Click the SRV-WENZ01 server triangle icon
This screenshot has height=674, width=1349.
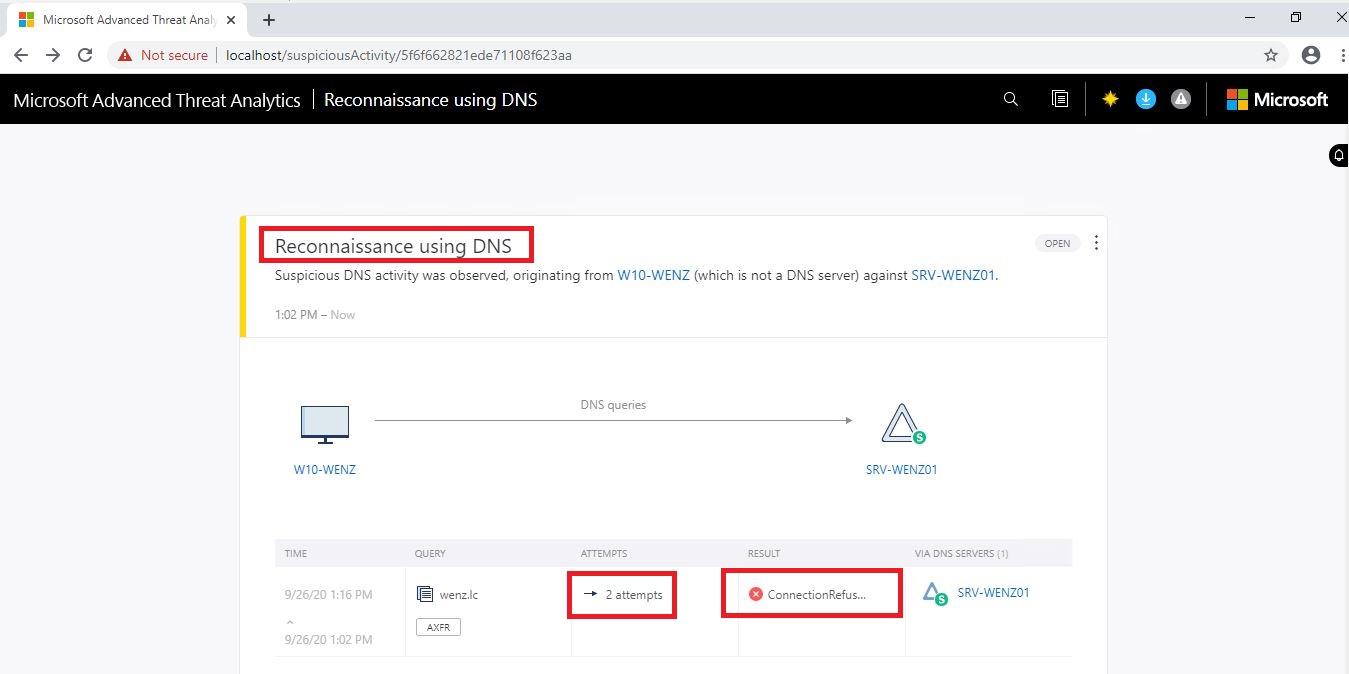click(903, 424)
